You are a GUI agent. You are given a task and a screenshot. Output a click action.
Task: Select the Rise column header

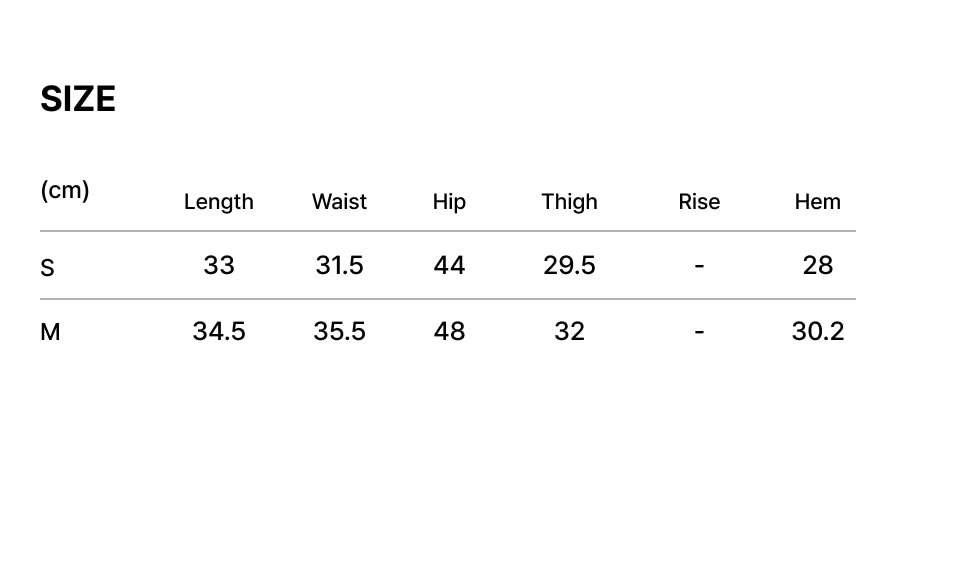[699, 202]
